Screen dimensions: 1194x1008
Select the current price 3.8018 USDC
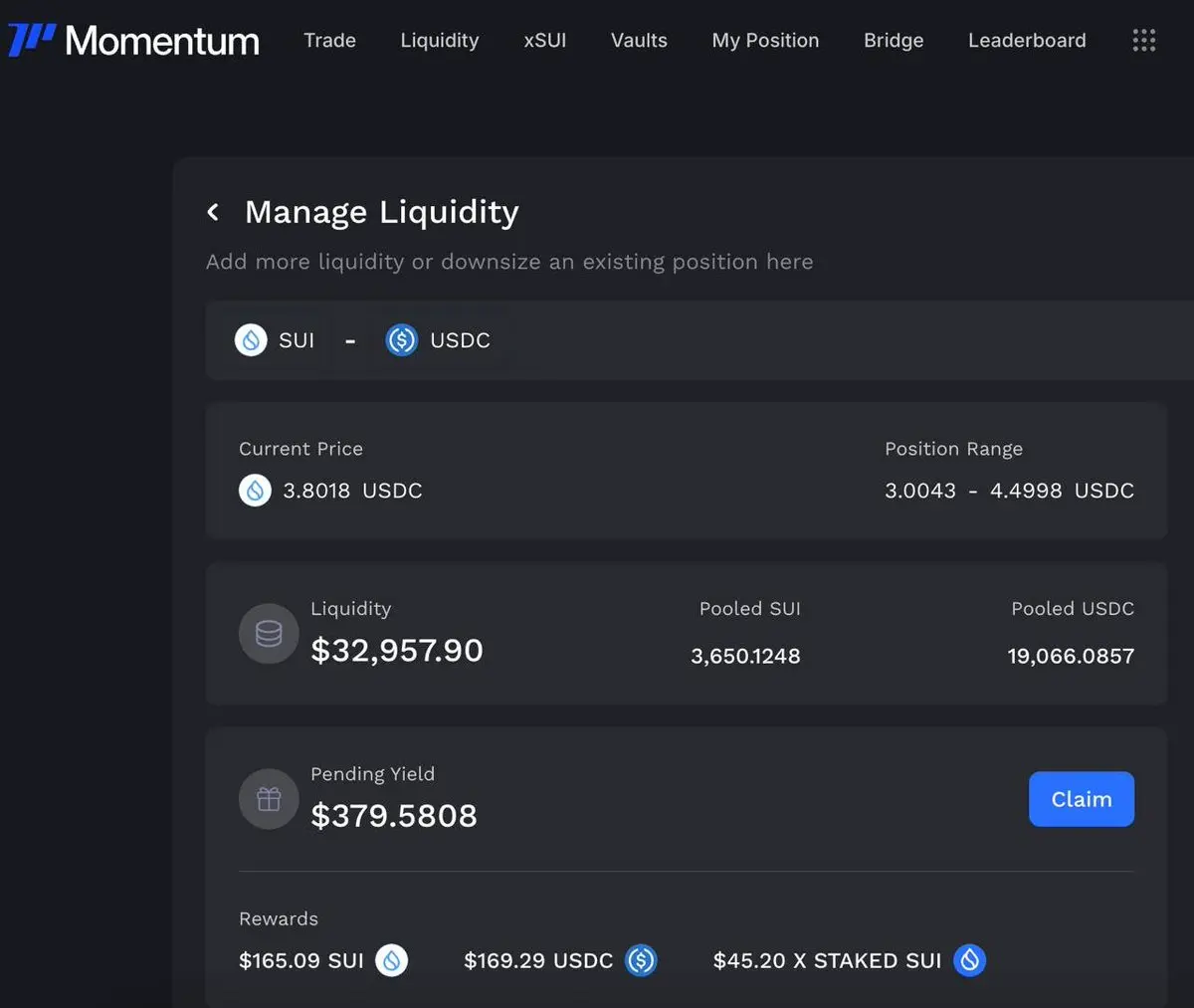click(x=352, y=491)
